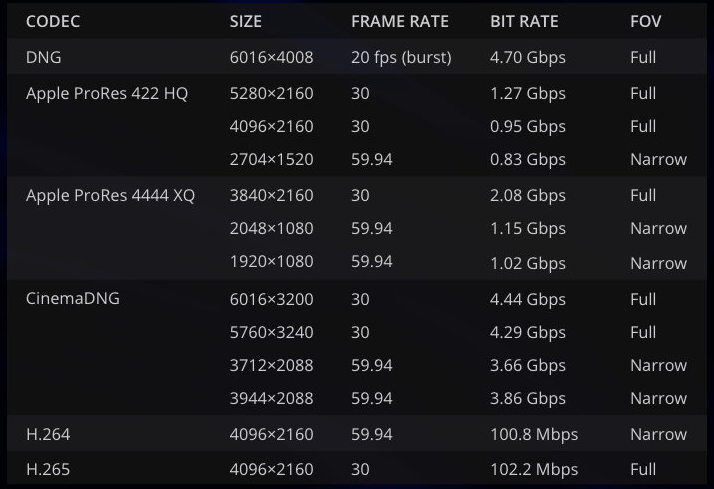Viewport: 714px width, 489px height.
Task: Select the FOV column header
Action: 645,21
